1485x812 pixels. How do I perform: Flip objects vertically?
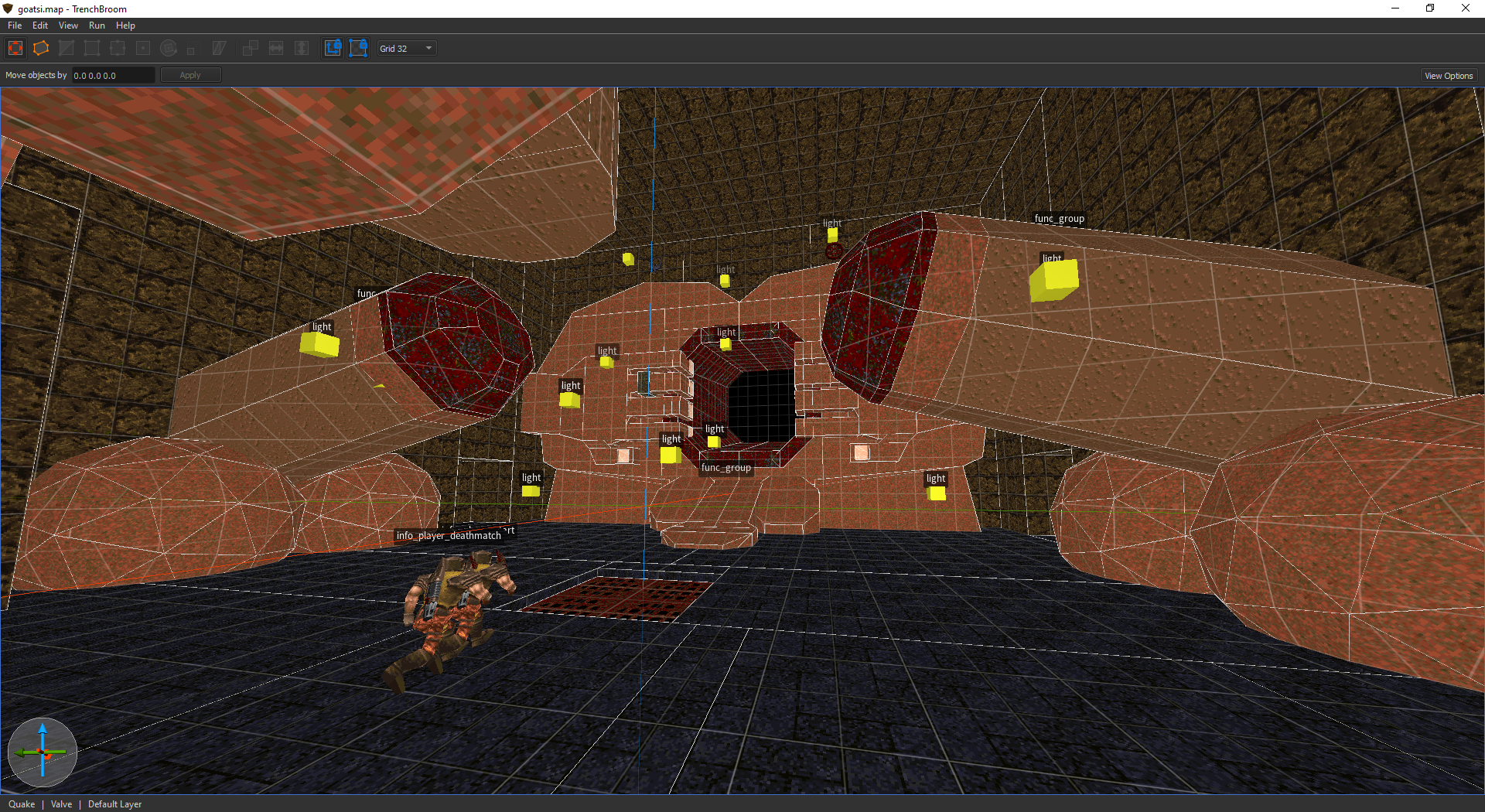(302, 48)
